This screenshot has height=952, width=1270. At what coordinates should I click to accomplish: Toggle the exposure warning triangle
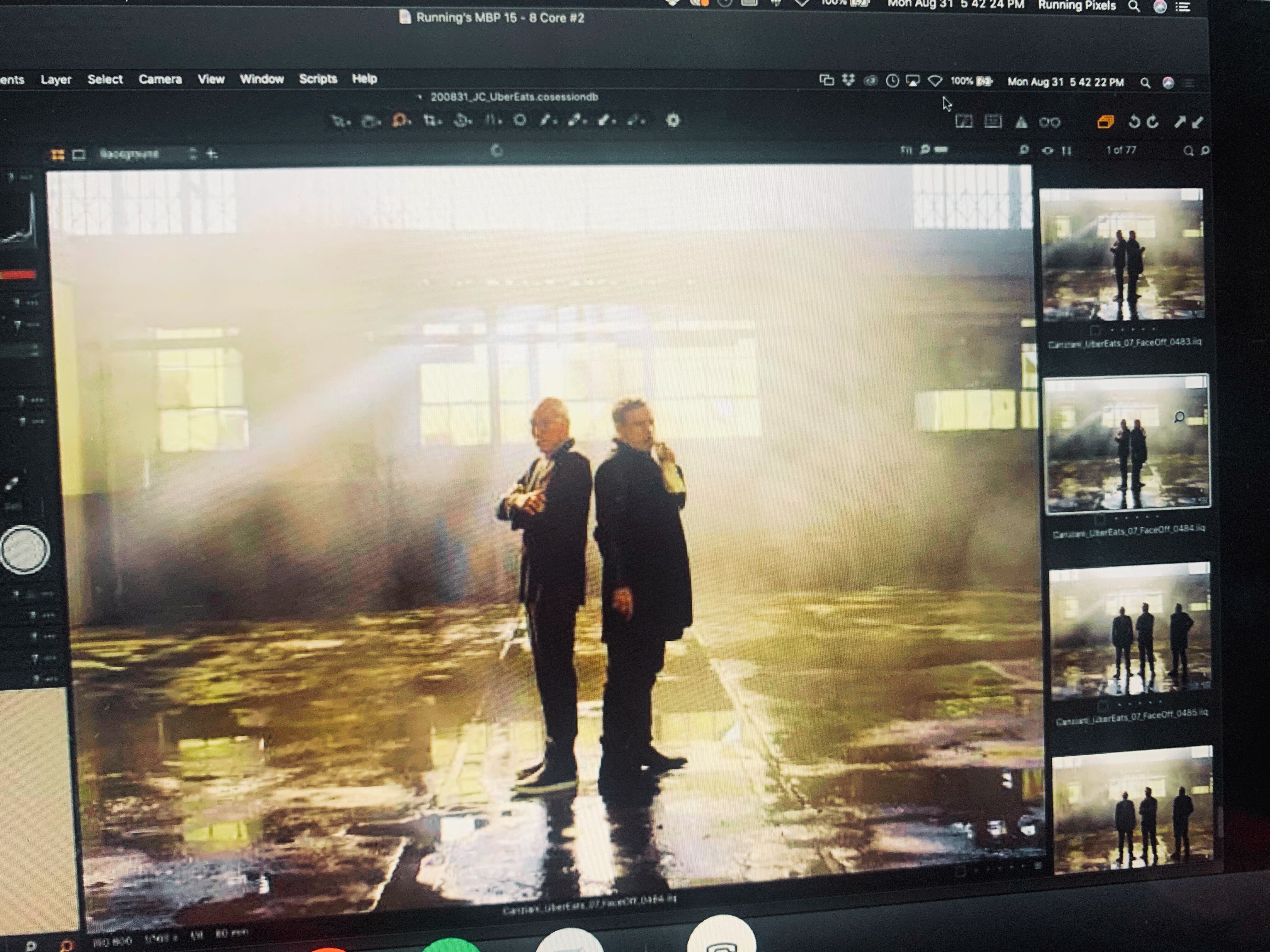(1021, 122)
